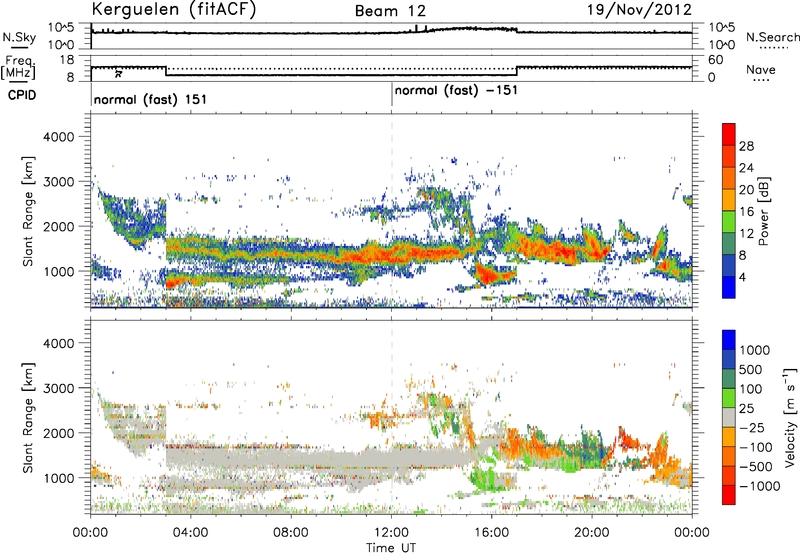Select the '24' power colorbar label
The height and width of the screenshot is (554, 800).
(x=746, y=168)
